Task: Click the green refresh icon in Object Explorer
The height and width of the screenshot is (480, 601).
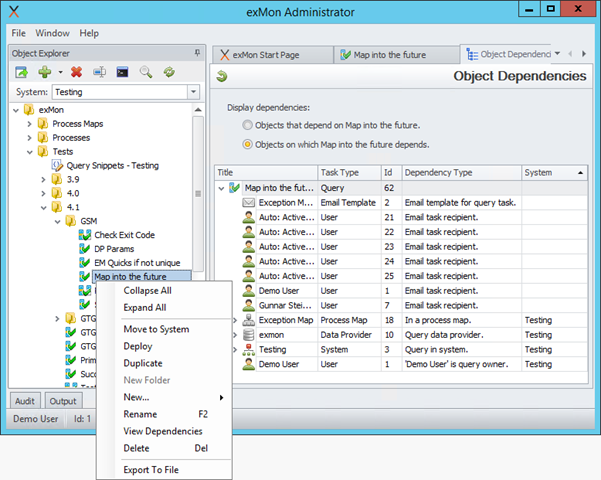Action: coord(169,72)
